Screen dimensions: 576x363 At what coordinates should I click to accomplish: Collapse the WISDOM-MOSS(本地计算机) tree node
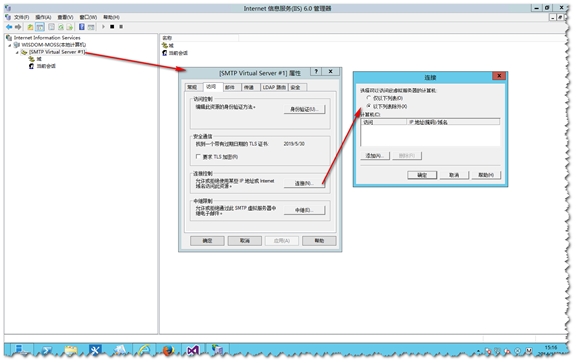click(x=10, y=45)
